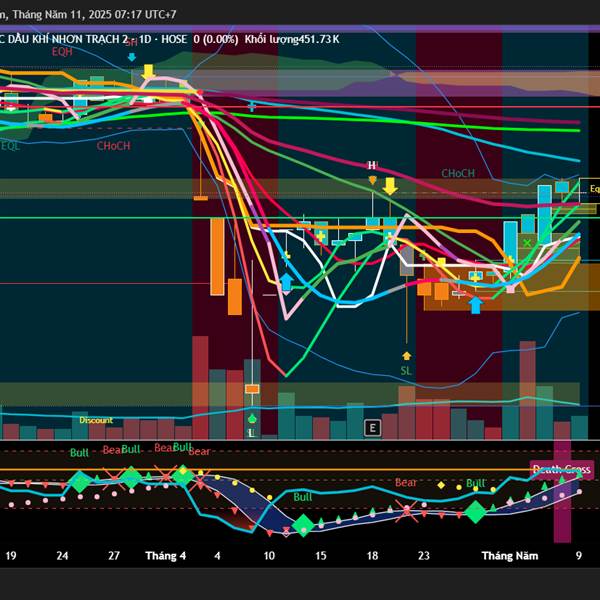Click the teal CHoCH label
The height and width of the screenshot is (600, 600).
(458, 173)
